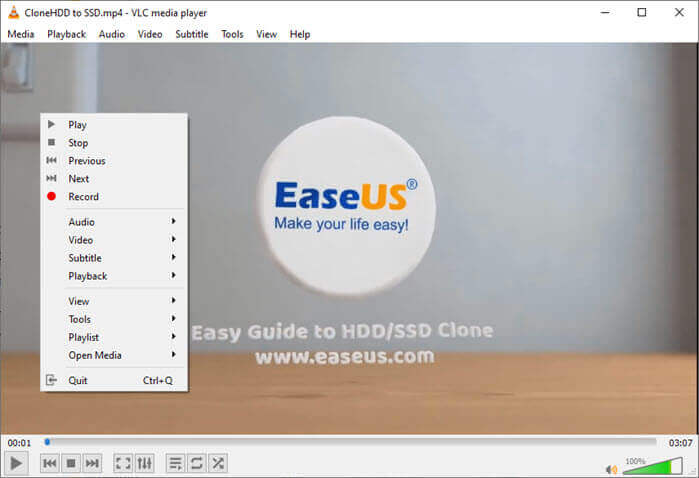Click the VLC cone icon in title bar
699x478 pixels.
[14, 12]
